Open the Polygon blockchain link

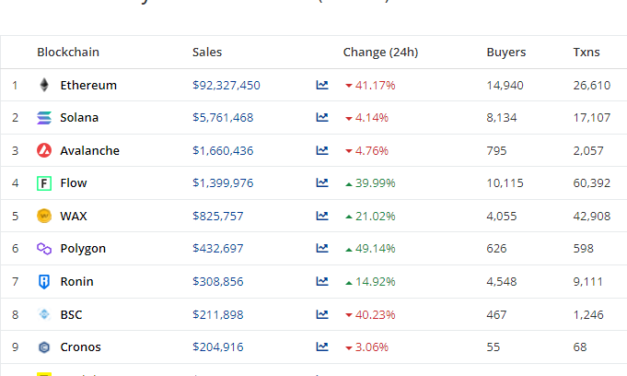(83, 249)
